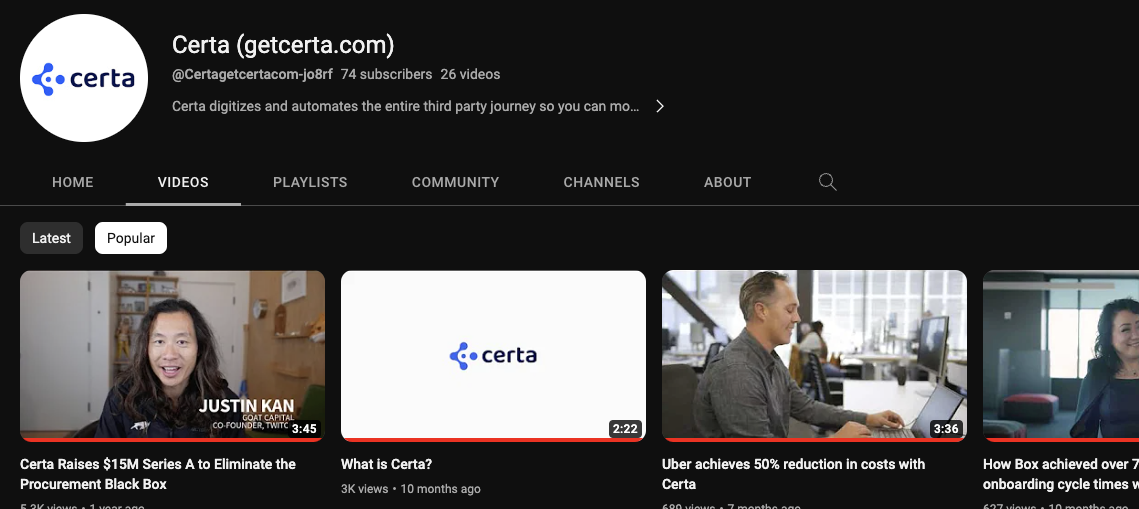
Task: Click '3K views • 10 months ago' text
Action: 410,489
